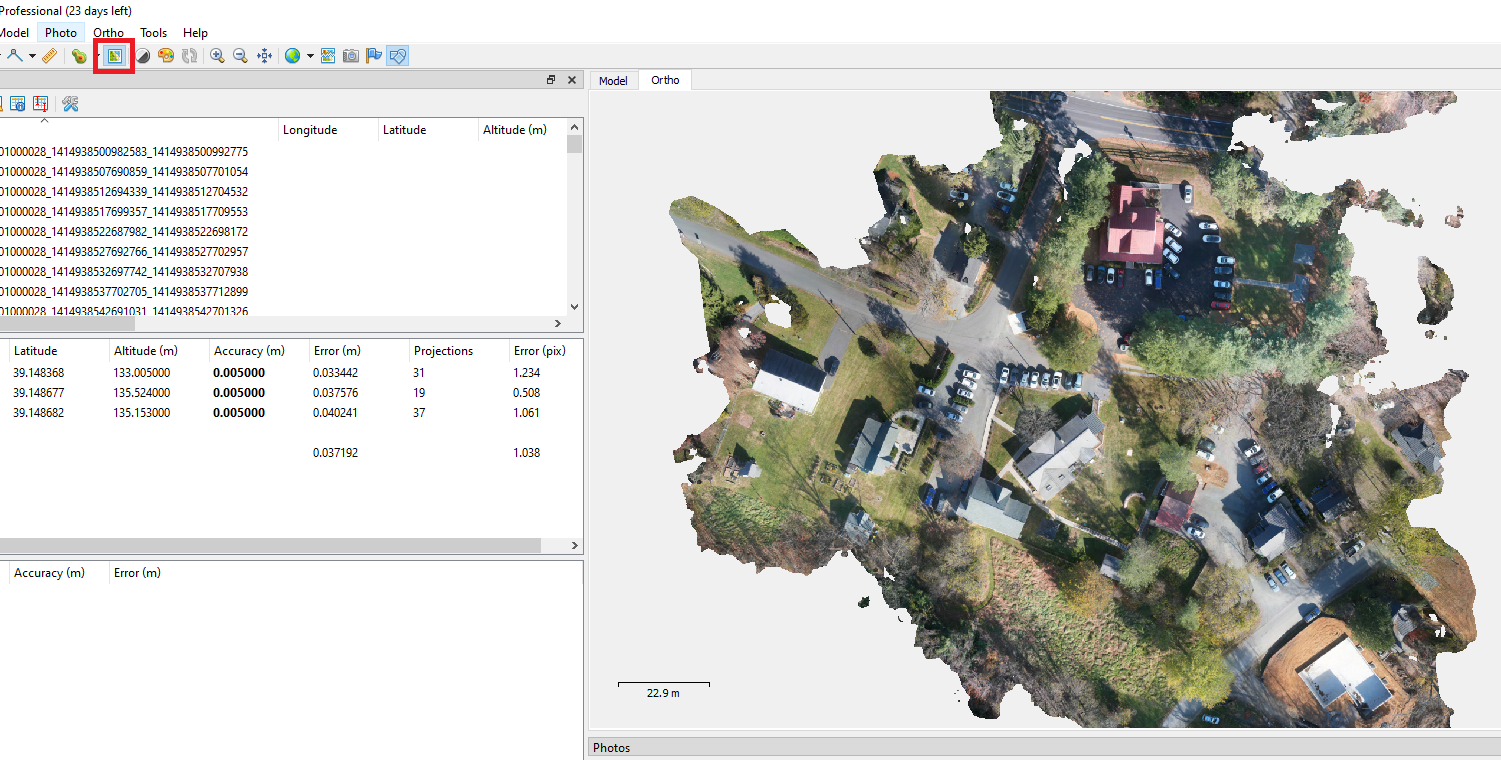Toggle show cameras icon in toolbar
Image resolution: width=1501 pixels, height=760 pixels.
coord(351,56)
